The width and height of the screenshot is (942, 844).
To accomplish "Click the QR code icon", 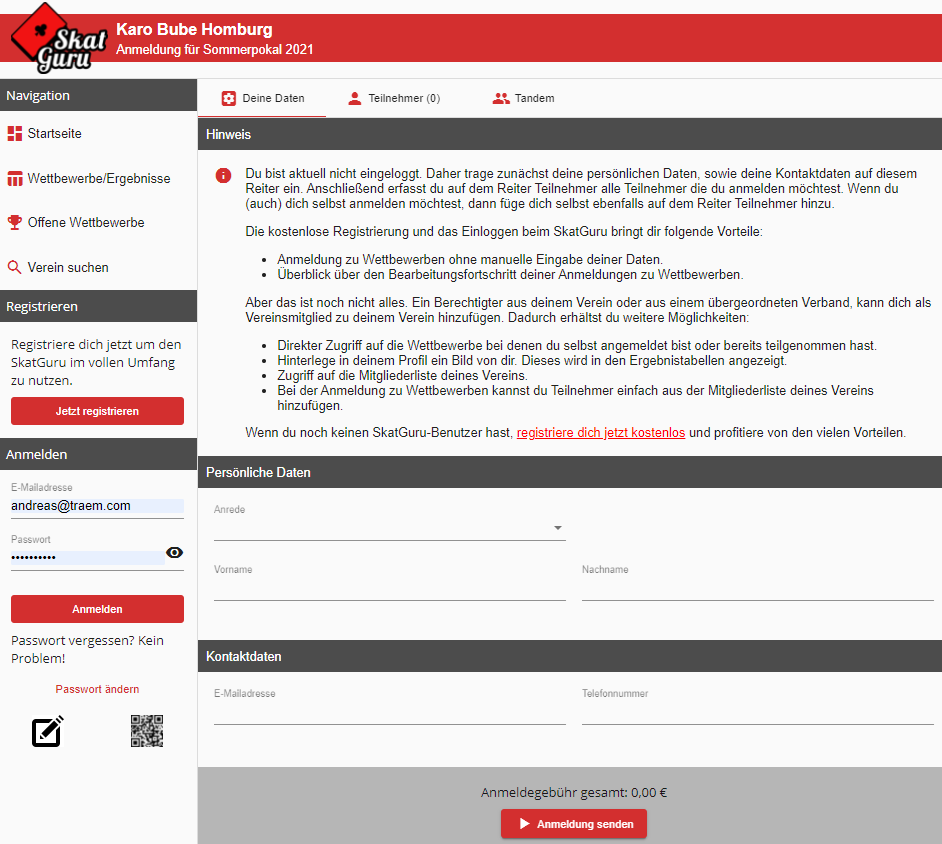I will coord(147,731).
